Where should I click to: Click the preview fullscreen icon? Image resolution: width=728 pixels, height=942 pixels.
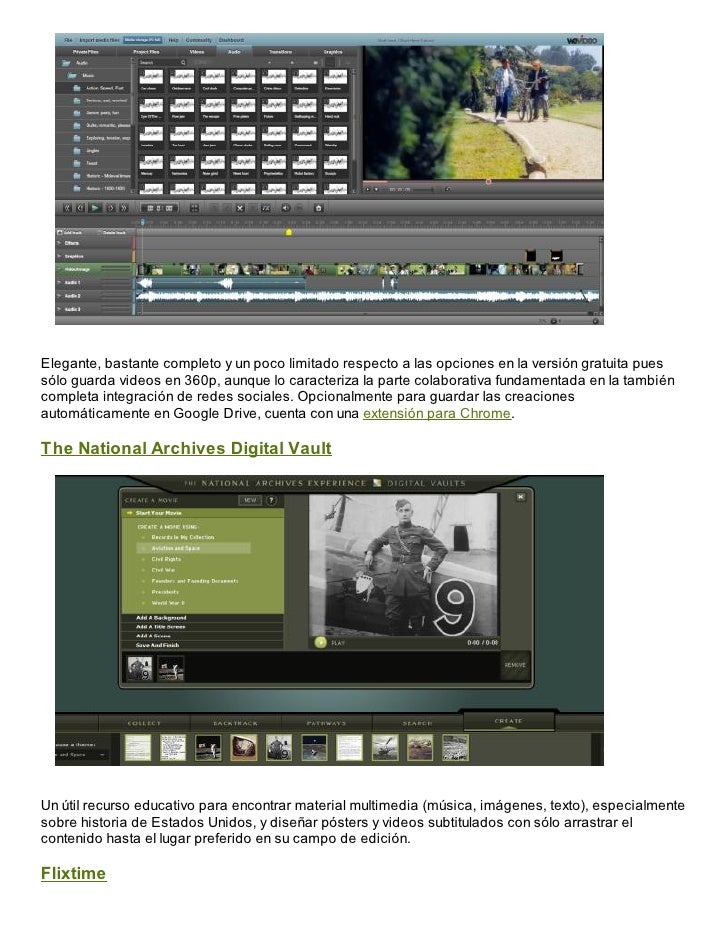[x=447, y=189]
